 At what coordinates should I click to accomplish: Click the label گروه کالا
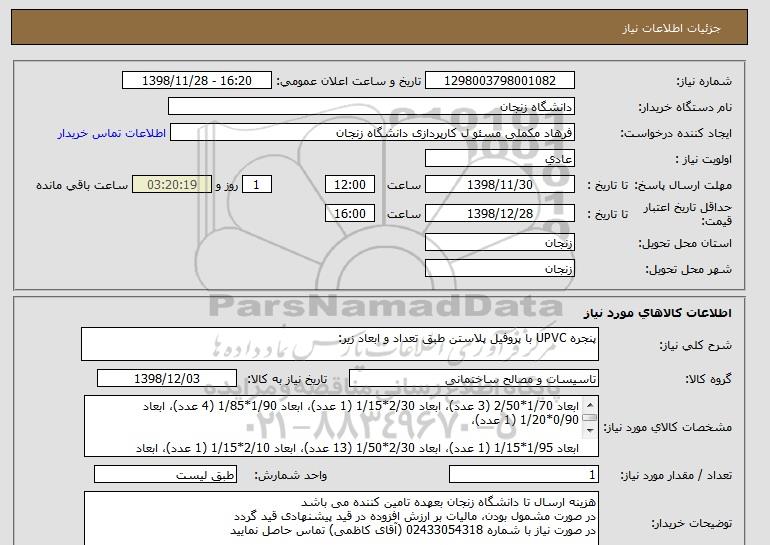(708, 379)
